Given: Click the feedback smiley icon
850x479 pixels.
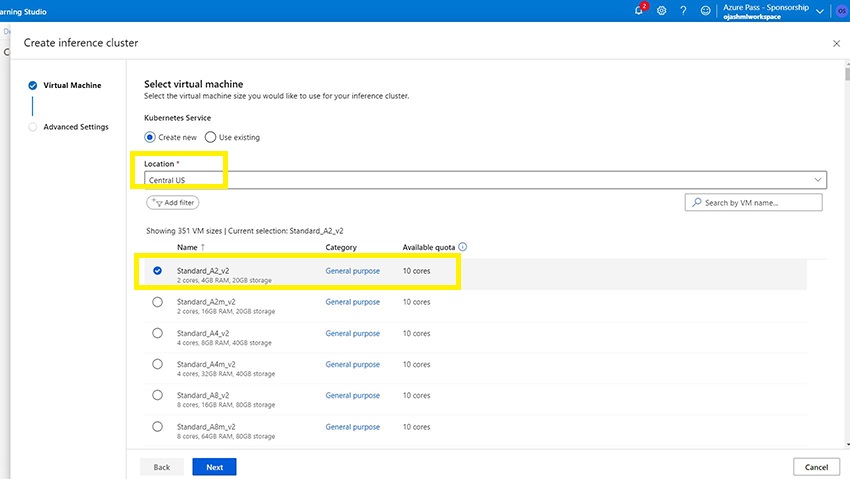Looking at the screenshot, I should (x=705, y=10).
